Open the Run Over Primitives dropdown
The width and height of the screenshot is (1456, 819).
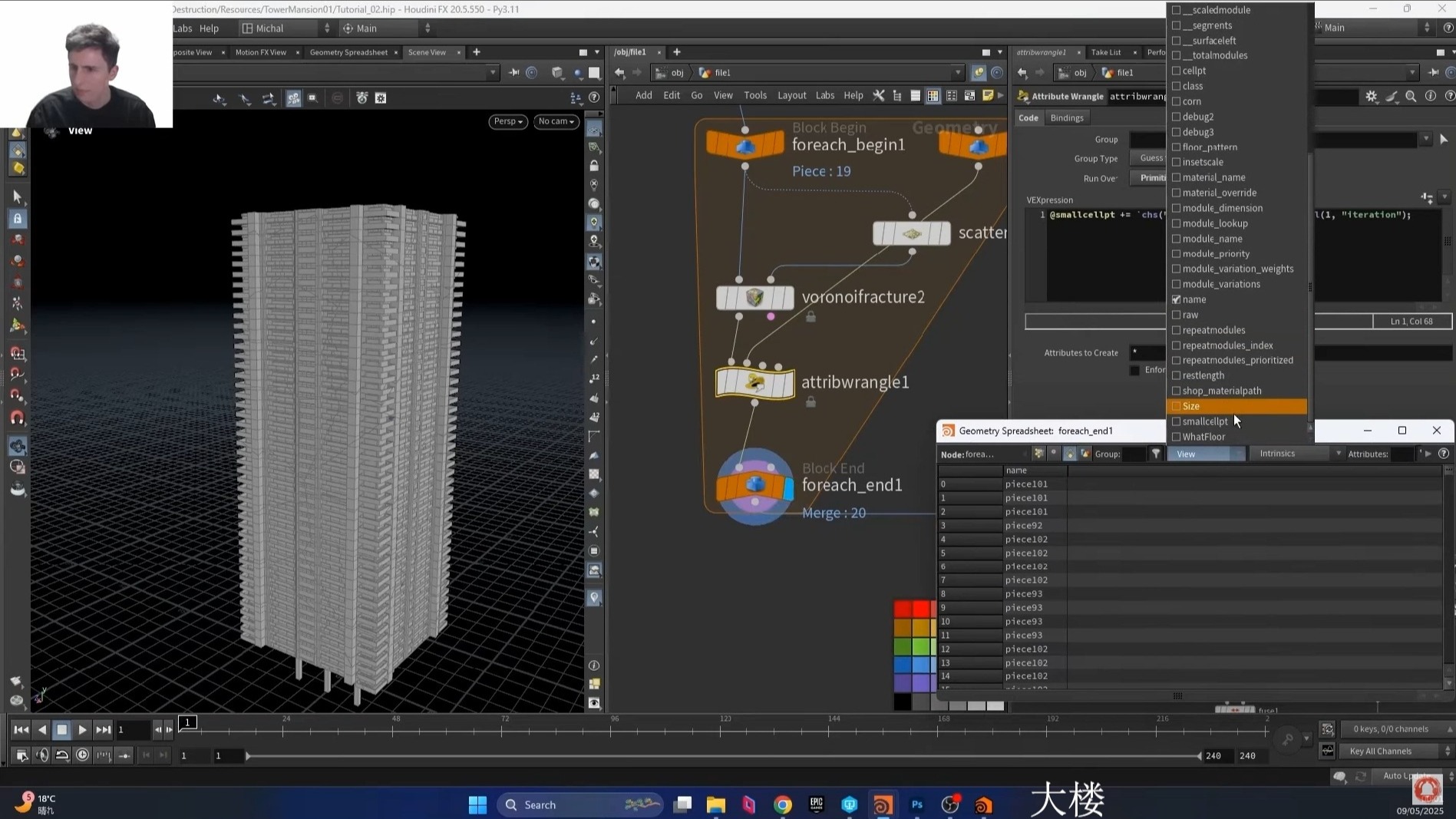tap(1148, 178)
